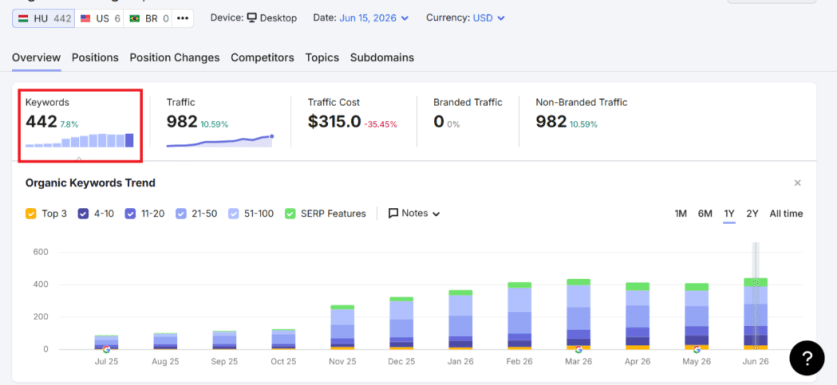837x385 pixels.
Task: Click the Branded Traffic 0 value
Action: [439, 122]
